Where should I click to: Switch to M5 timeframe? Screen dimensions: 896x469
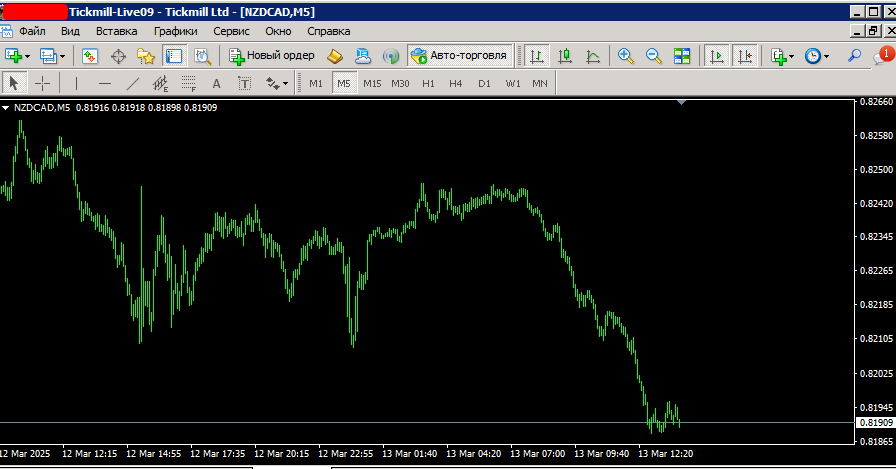[x=343, y=83]
